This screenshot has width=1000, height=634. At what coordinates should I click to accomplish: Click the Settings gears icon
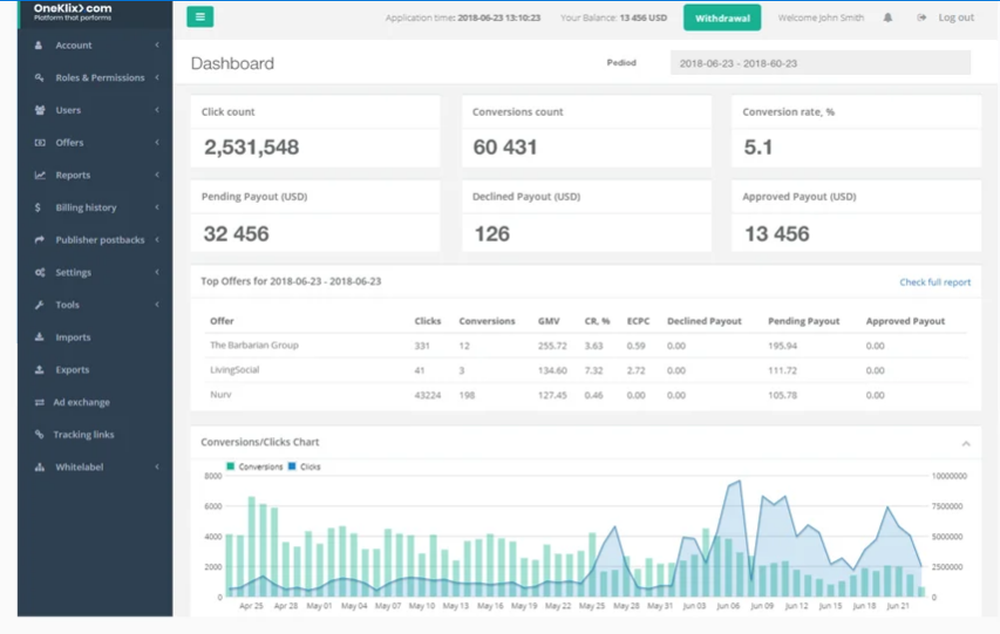[40, 272]
